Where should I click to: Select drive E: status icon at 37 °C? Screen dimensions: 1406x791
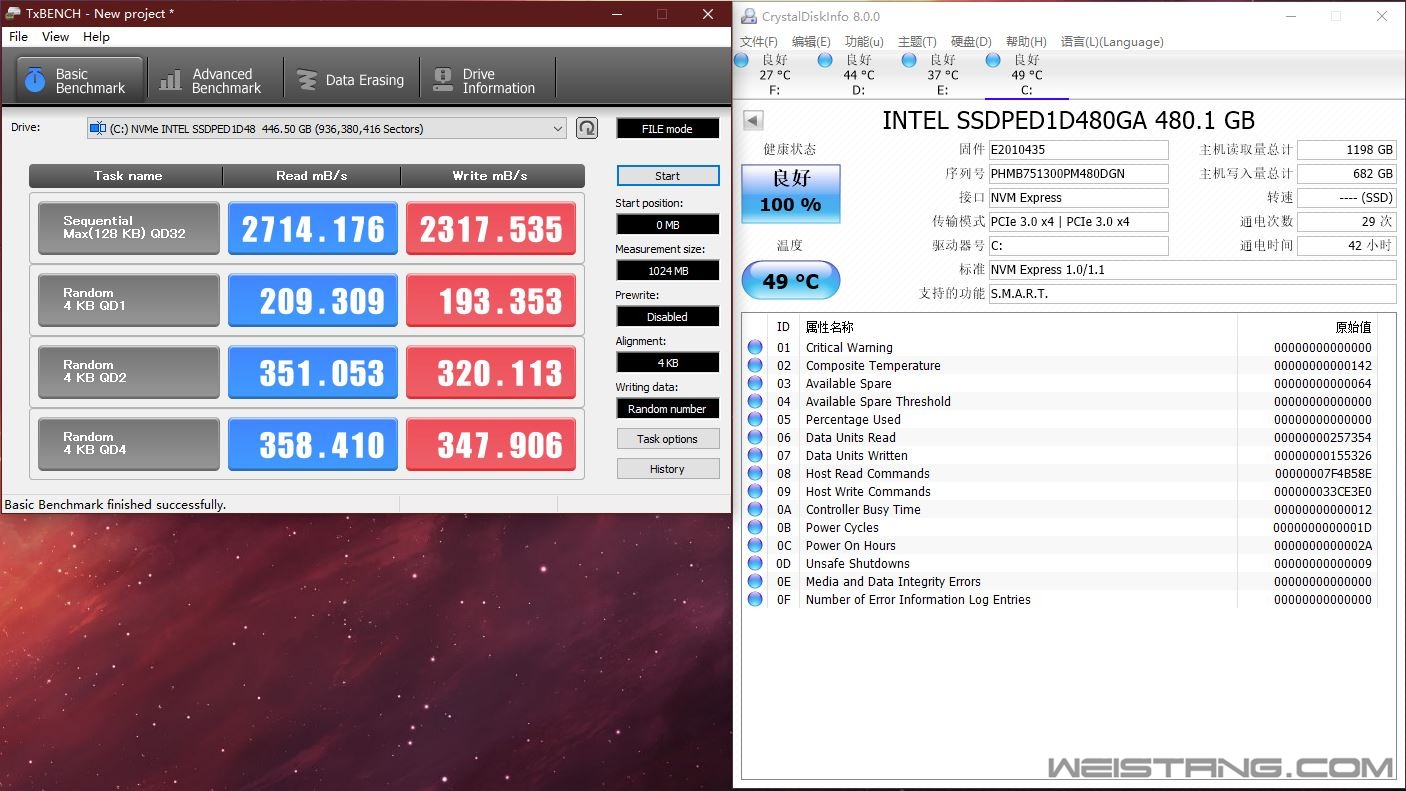pyautogui.click(x=909, y=61)
